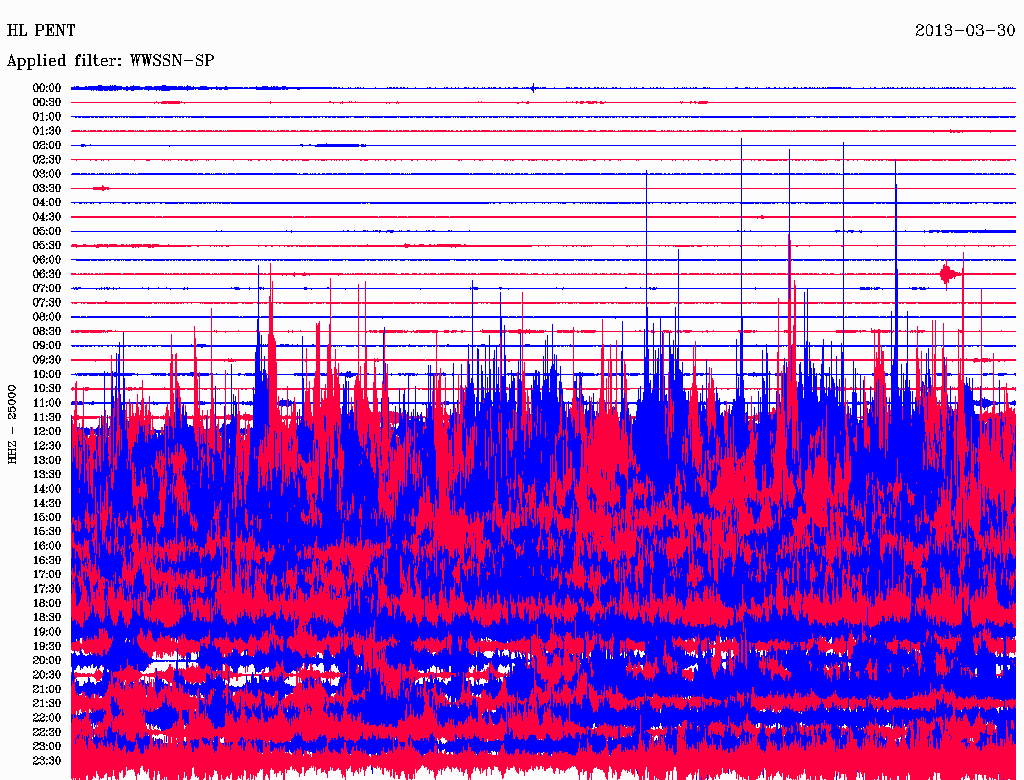
Task: Click the 'Applied filter: WWSSN-SP' text
Action: coord(110,61)
